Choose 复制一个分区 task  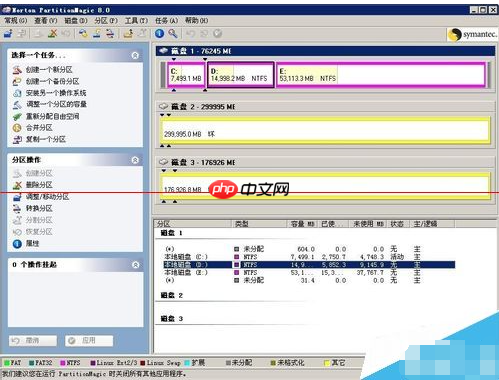[x=46, y=139]
